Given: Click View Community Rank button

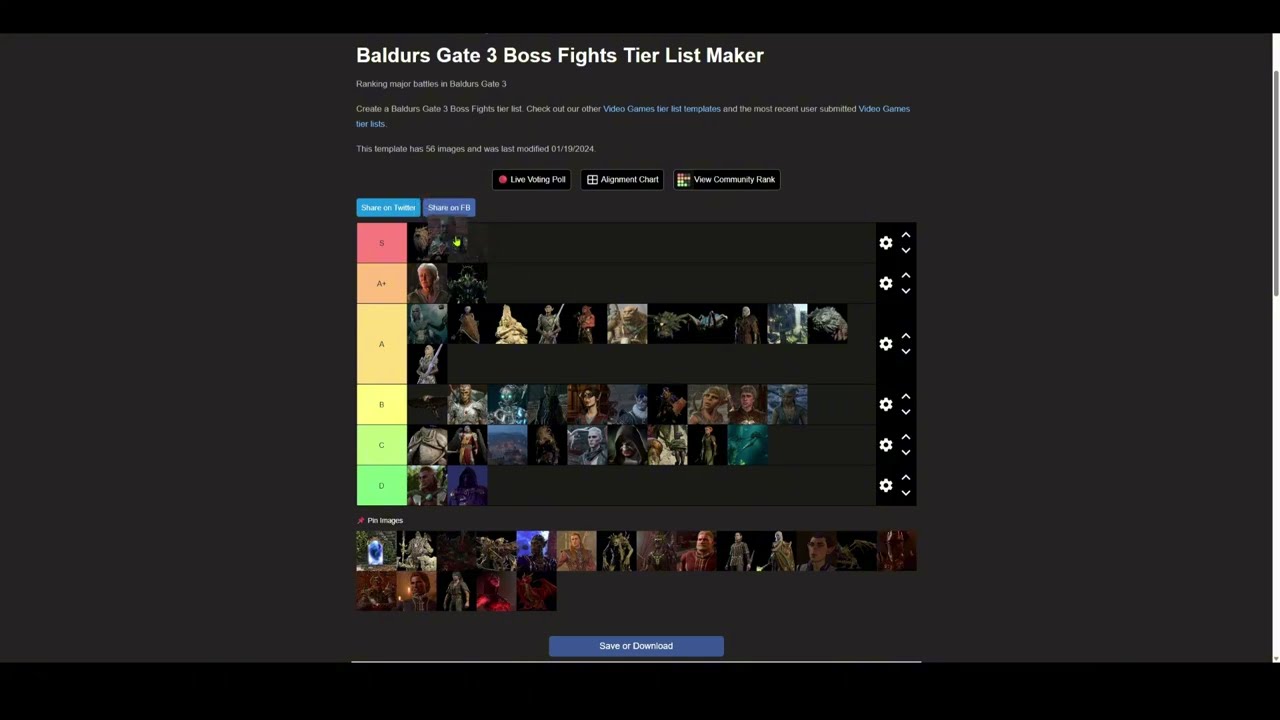Looking at the screenshot, I should (x=726, y=180).
